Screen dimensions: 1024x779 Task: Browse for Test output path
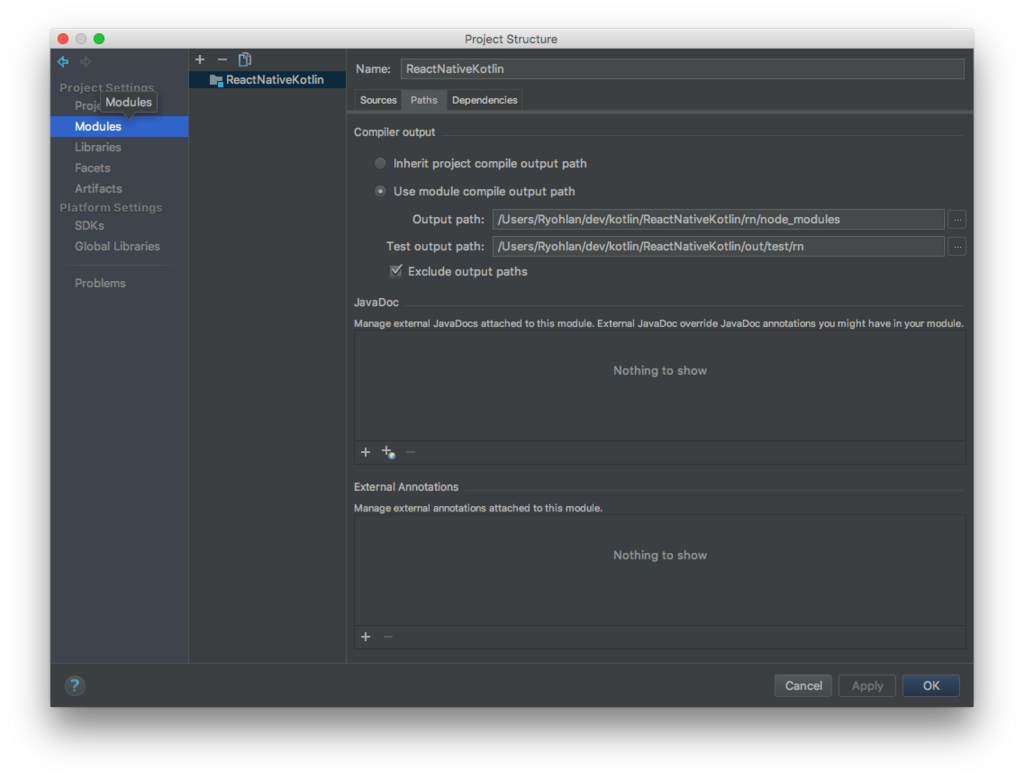[x=957, y=247]
